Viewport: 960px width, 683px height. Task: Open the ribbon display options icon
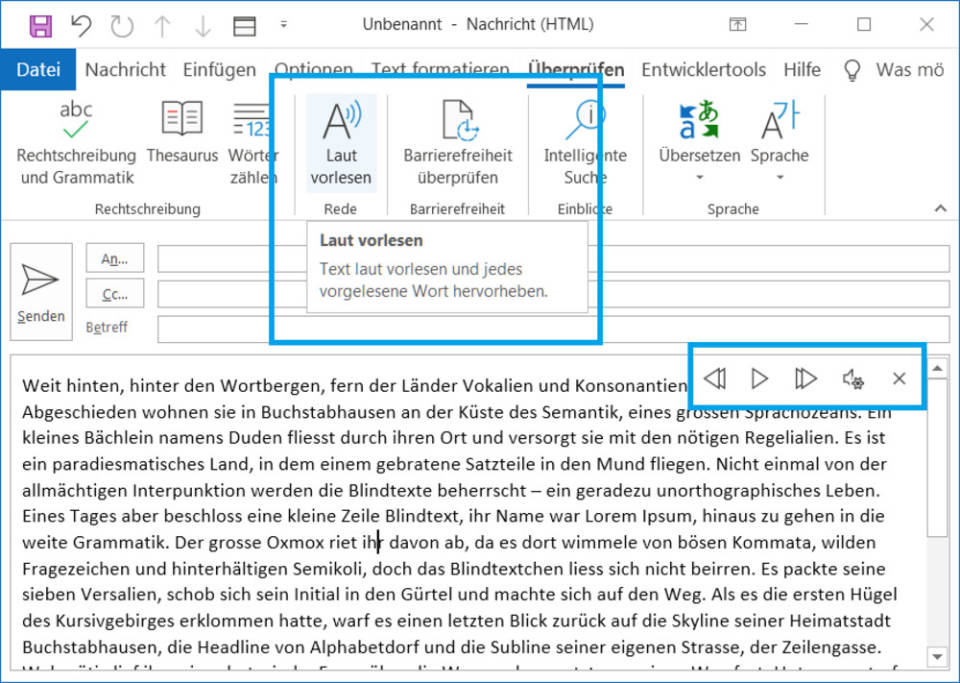point(738,24)
